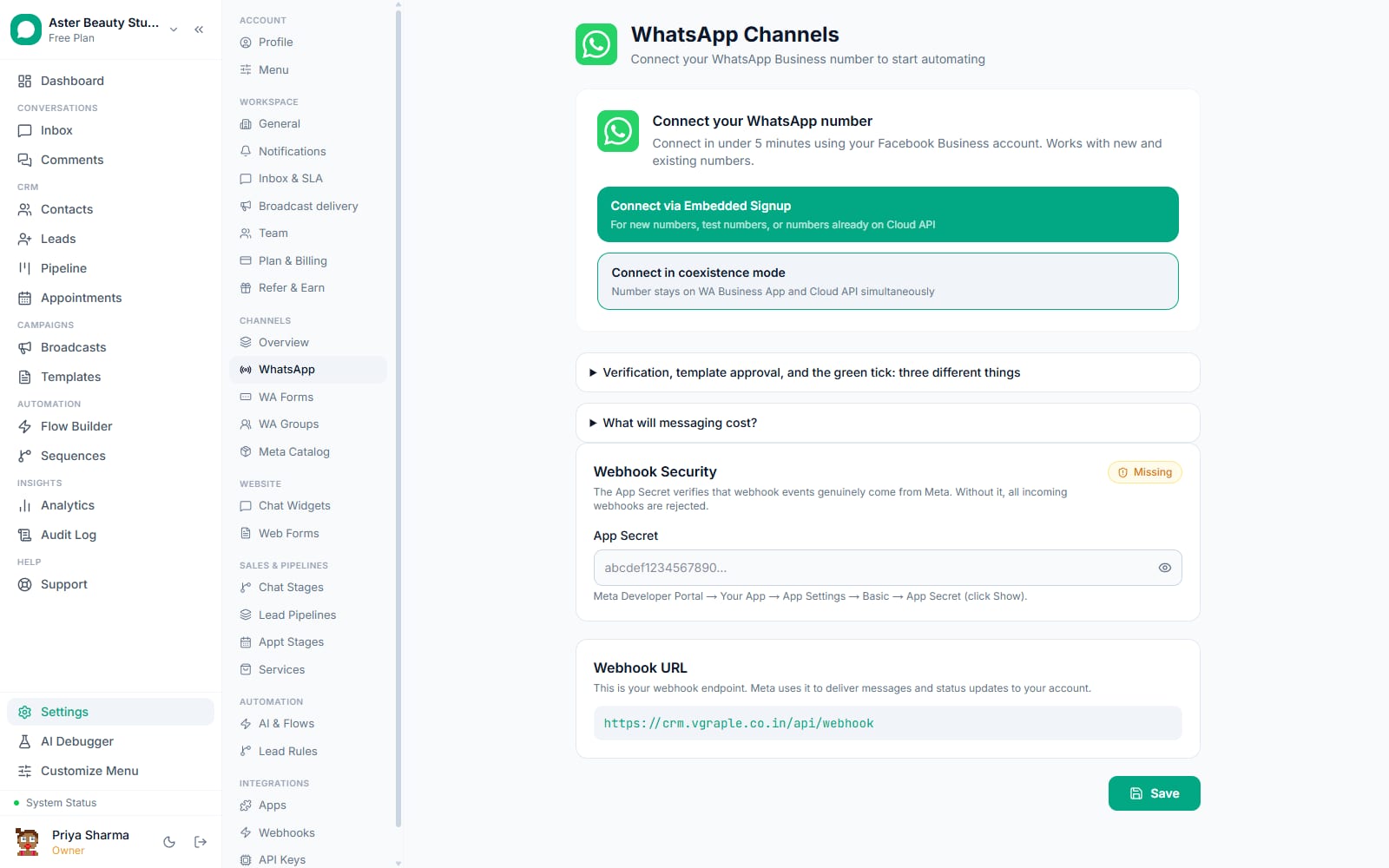Click the Dashboard grid icon
This screenshot has width=1389, height=868.
tap(24, 81)
